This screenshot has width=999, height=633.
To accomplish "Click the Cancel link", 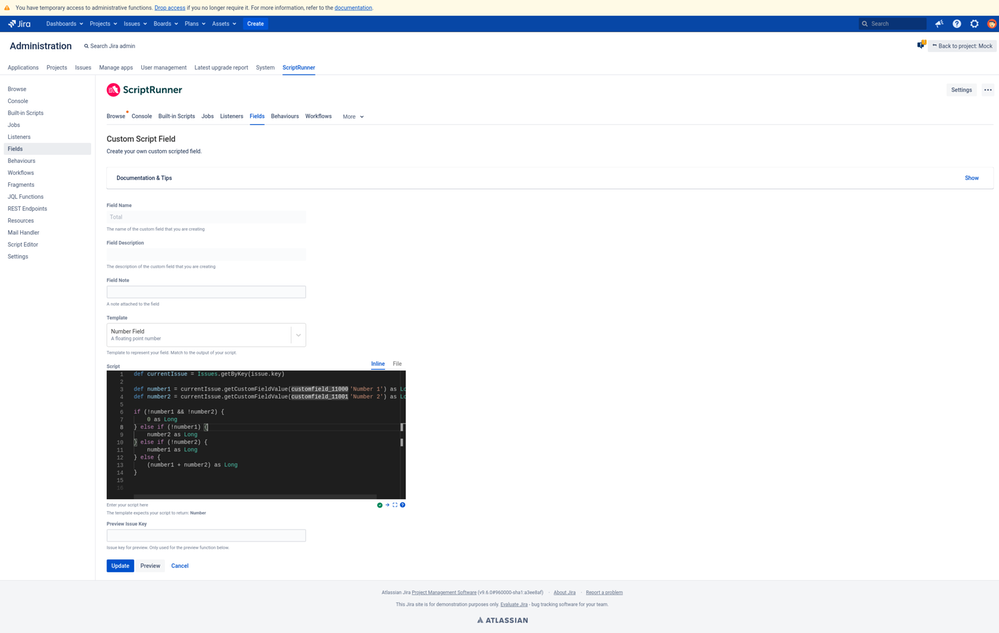I will click(180, 565).
